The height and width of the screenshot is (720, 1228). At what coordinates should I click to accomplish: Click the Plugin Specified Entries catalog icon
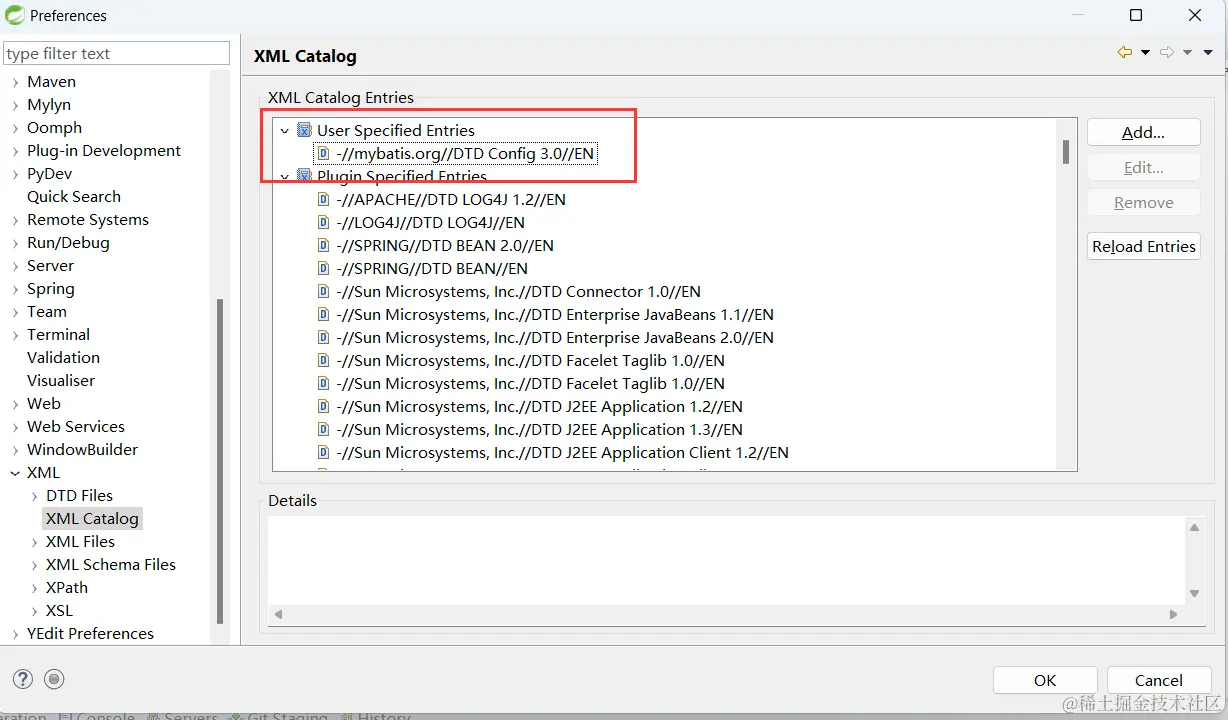[x=304, y=176]
